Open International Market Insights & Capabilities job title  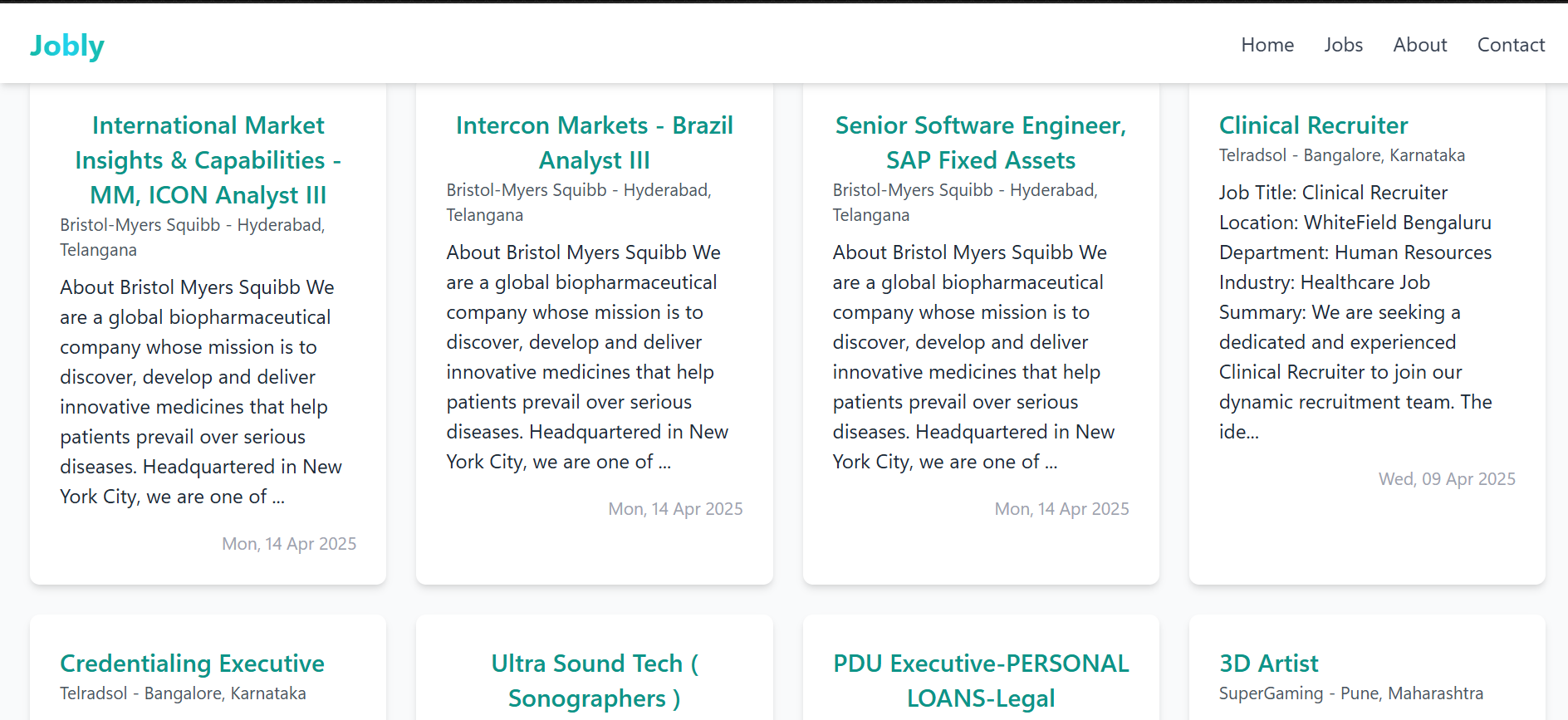pyautogui.click(x=208, y=160)
